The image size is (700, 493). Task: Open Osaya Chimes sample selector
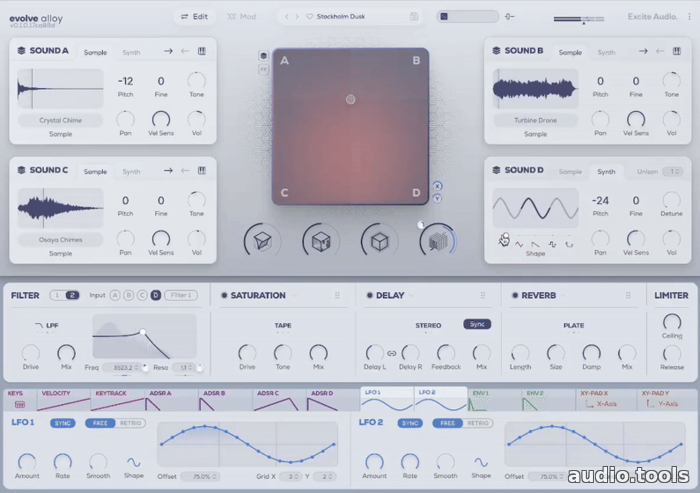[x=60, y=240]
